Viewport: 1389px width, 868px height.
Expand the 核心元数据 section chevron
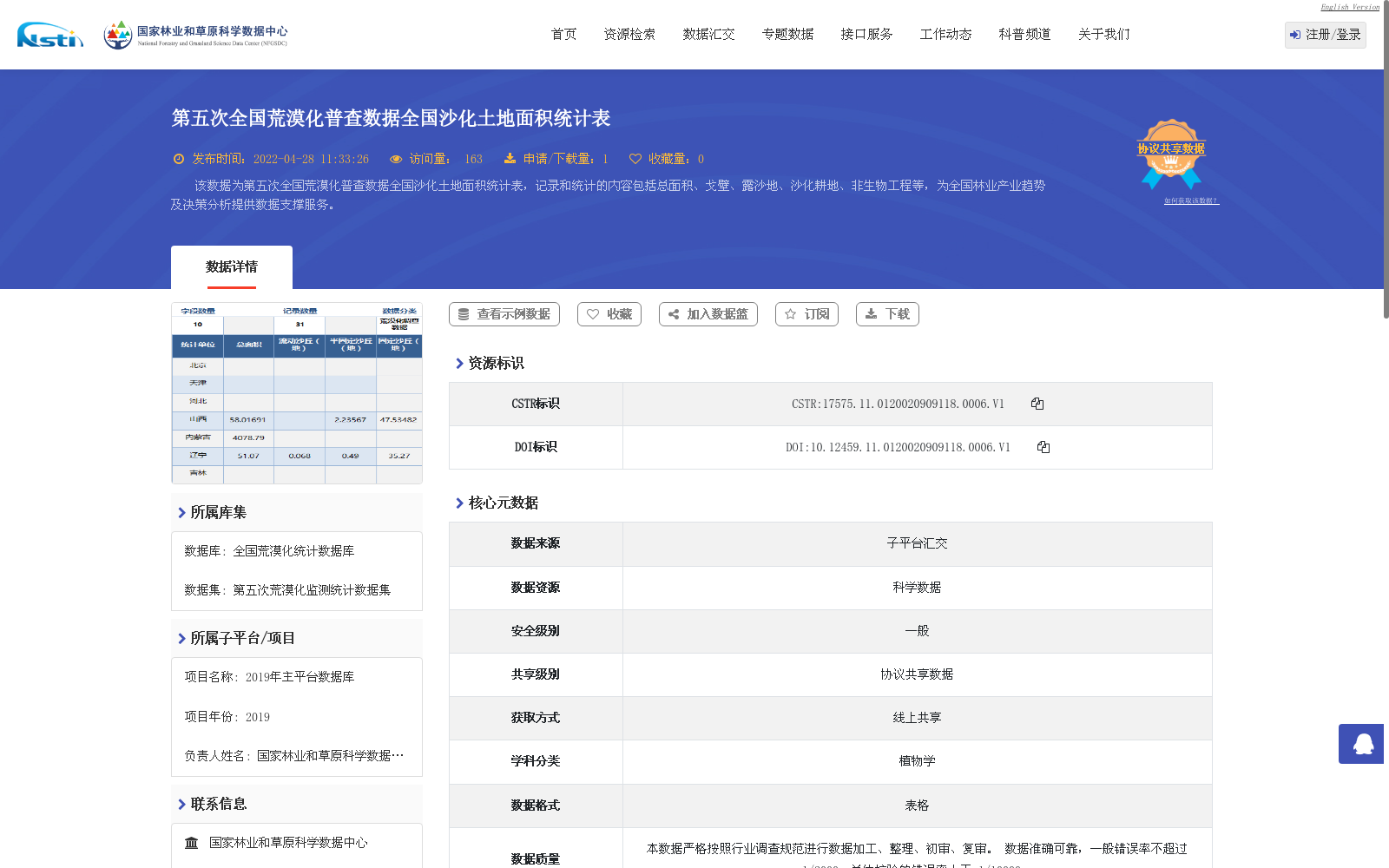tap(460, 502)
